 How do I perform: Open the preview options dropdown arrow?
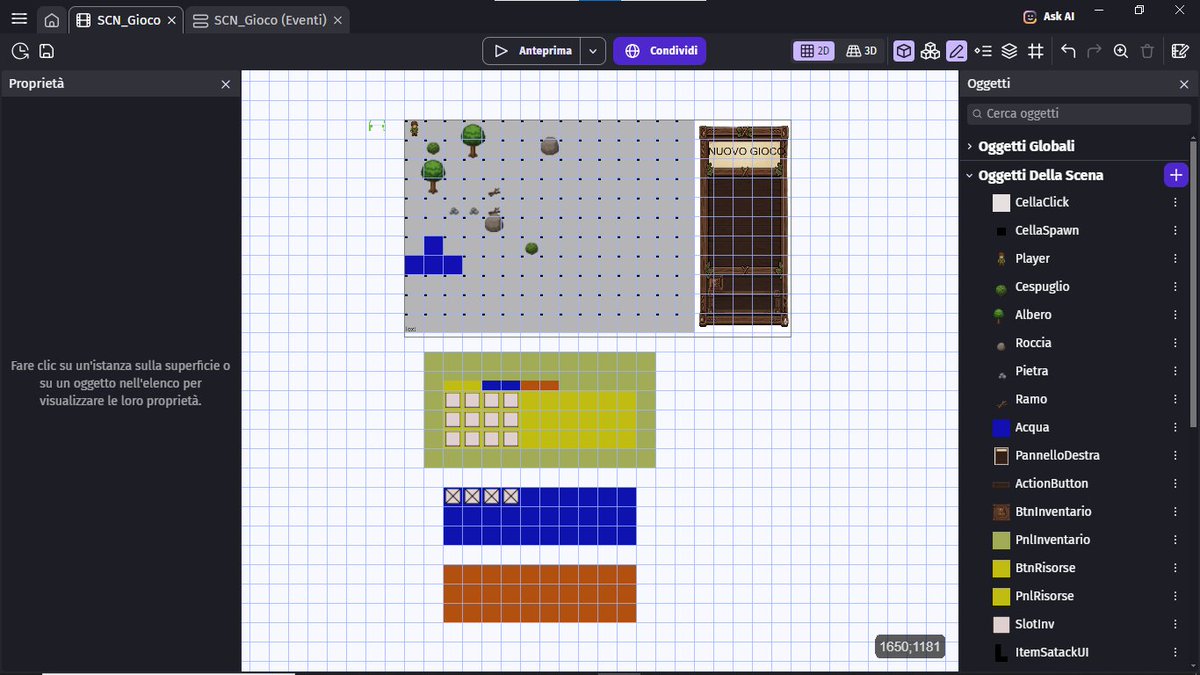(x=593, y=51)
